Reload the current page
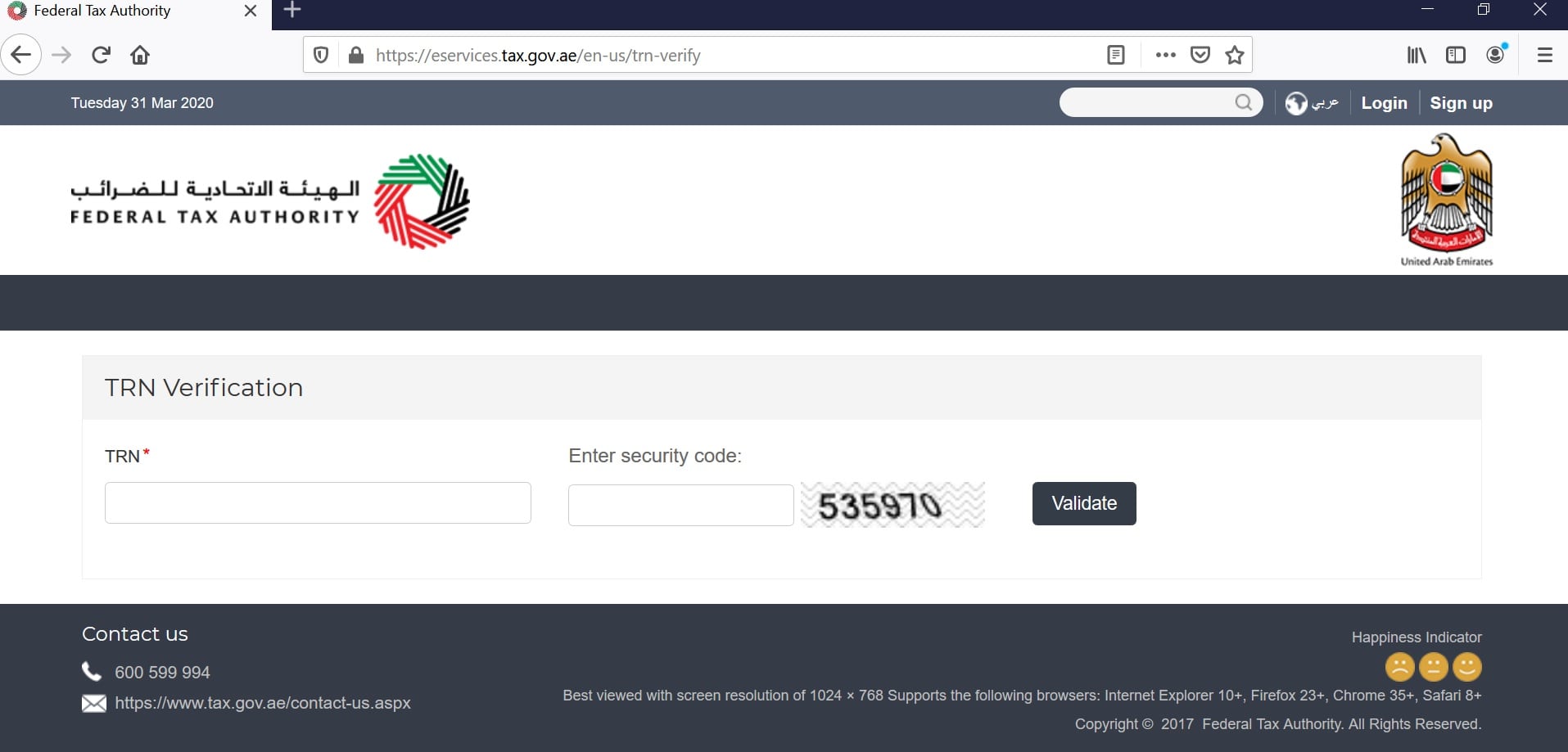 pyautogui.click(x=101, y=55)
